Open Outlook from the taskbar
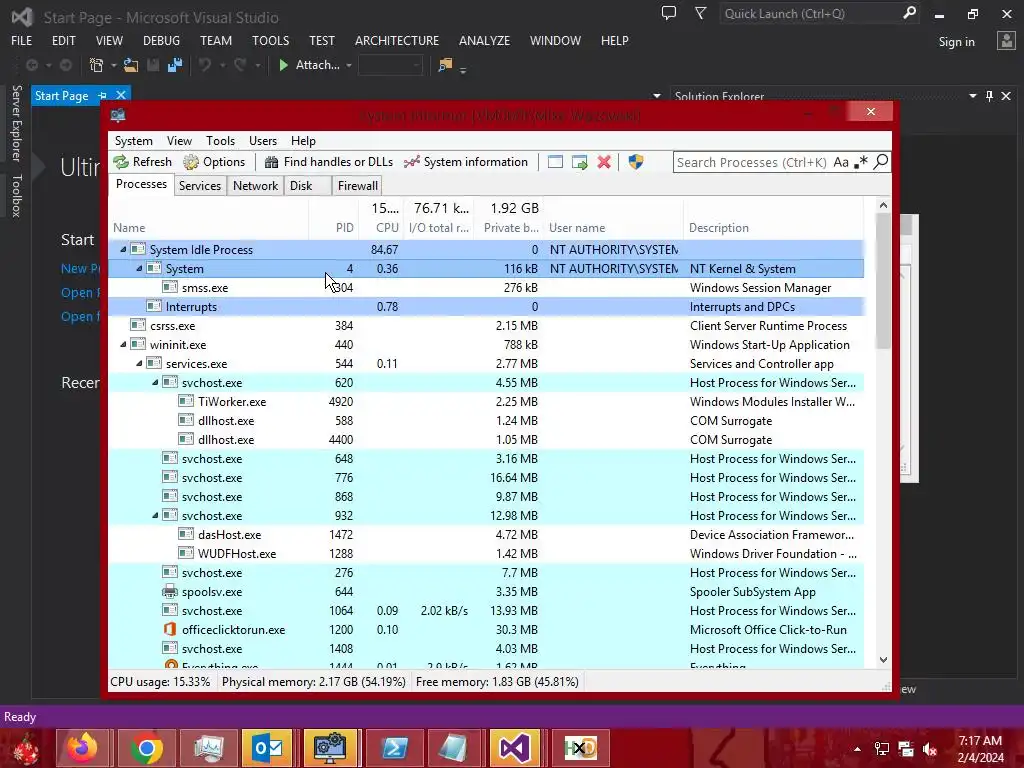Image resolution: width=1024 pixels, height=768 pixels. 268,748
